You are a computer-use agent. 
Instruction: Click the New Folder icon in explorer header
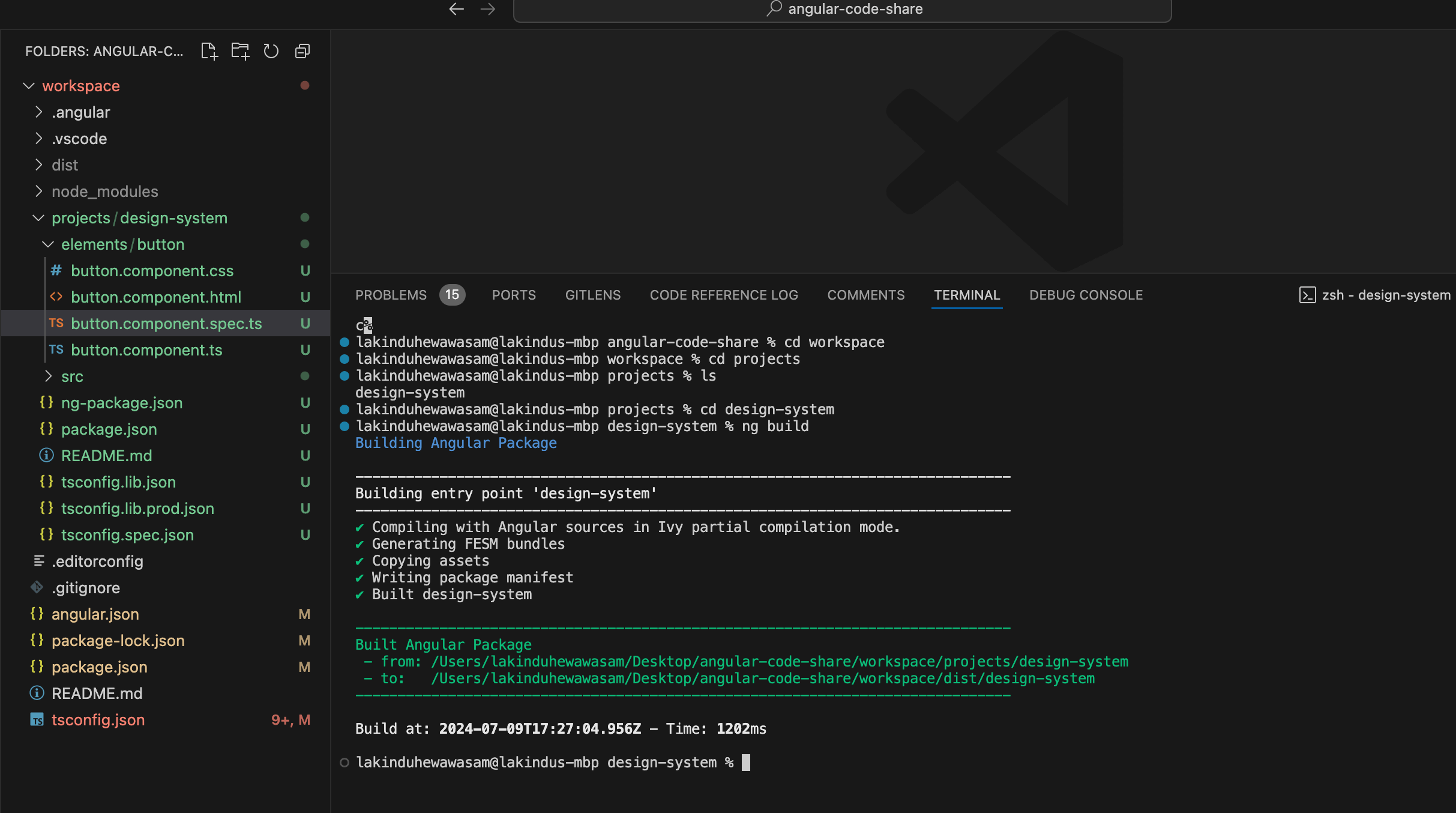(x=240, y=51)
